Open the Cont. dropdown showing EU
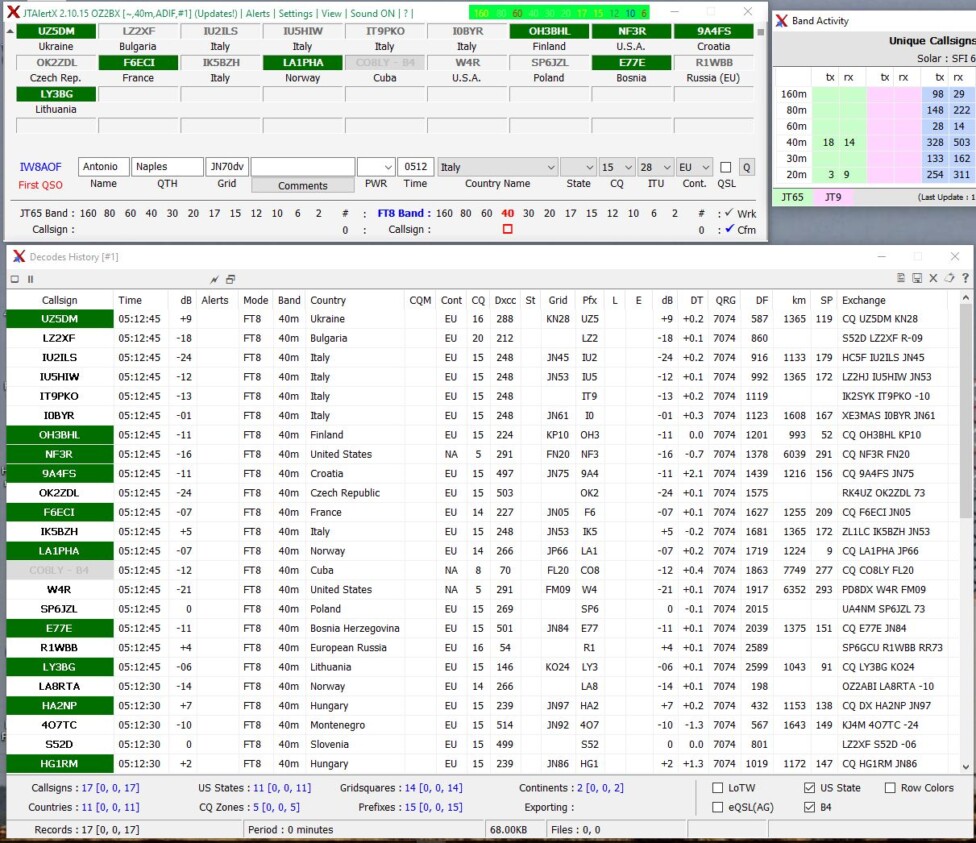Screen dimensions: 976x843 coord(694,167)
